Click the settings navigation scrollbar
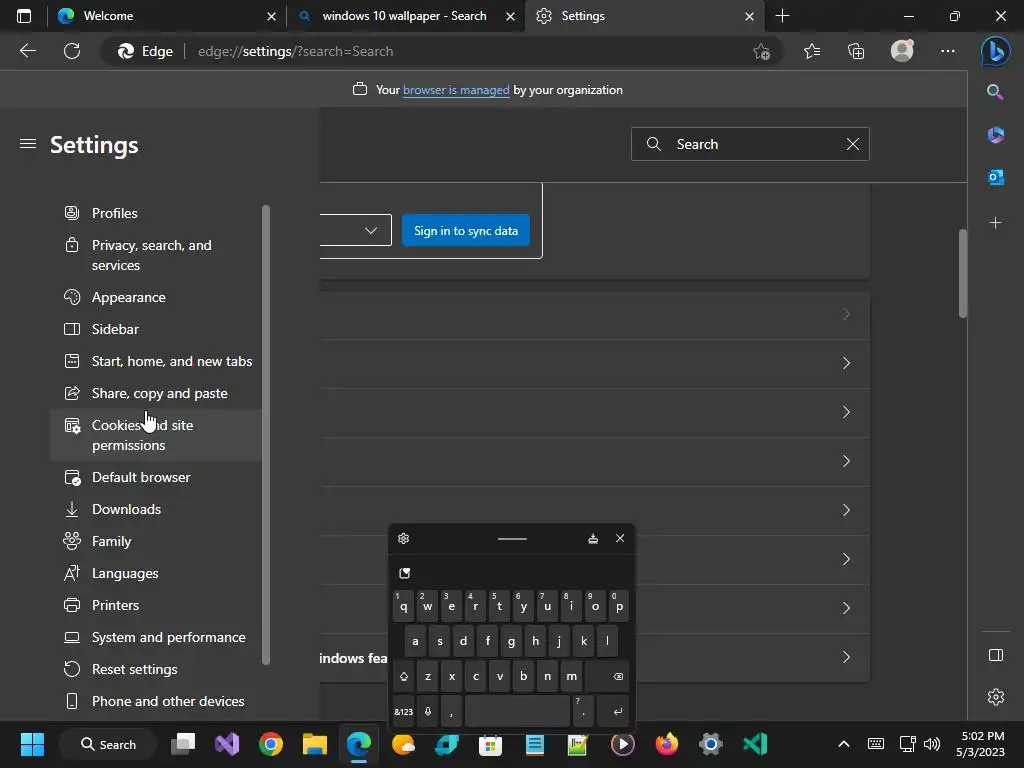The height and width of the screenshot is (768, 1024). [265, 435]
